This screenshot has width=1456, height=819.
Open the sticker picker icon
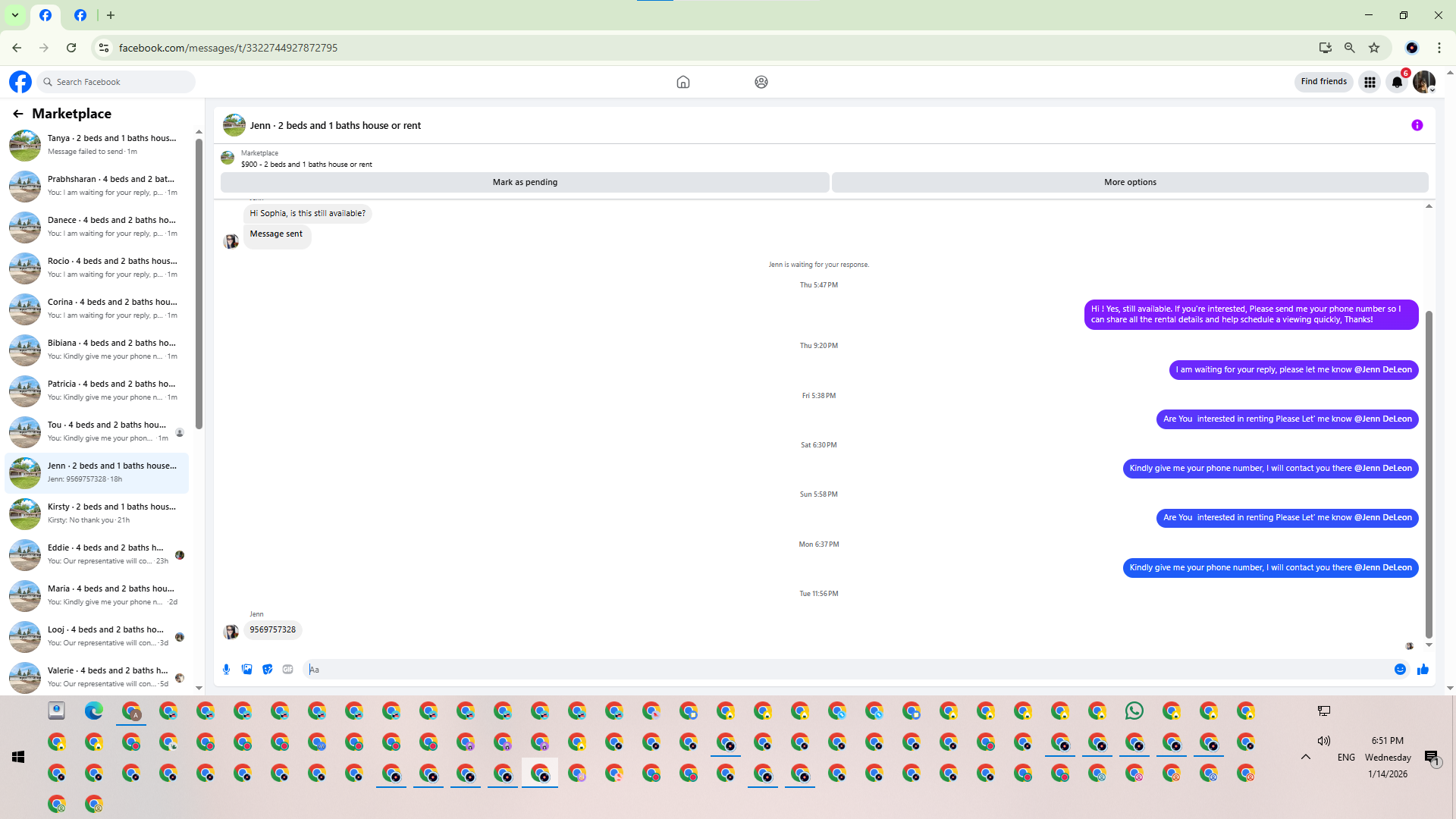267,670
